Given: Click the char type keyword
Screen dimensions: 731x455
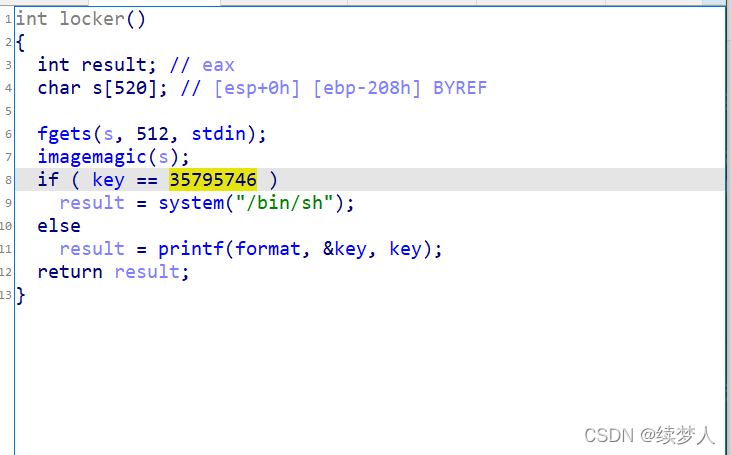Looking at the screenshot, I should pyautogui.click(x=59, y=88).
